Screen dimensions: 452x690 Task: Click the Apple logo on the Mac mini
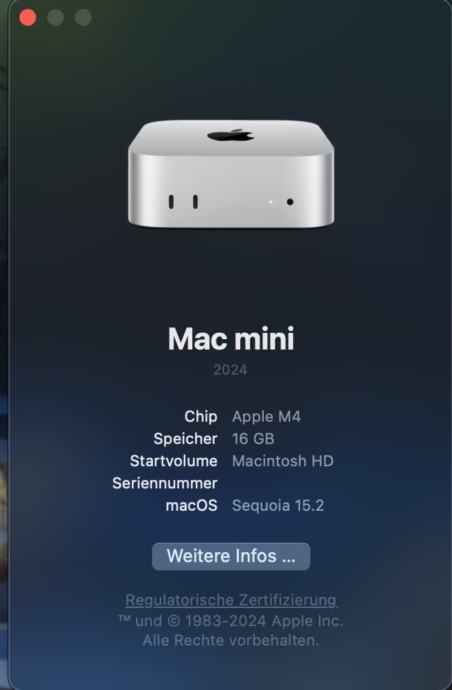231,135
